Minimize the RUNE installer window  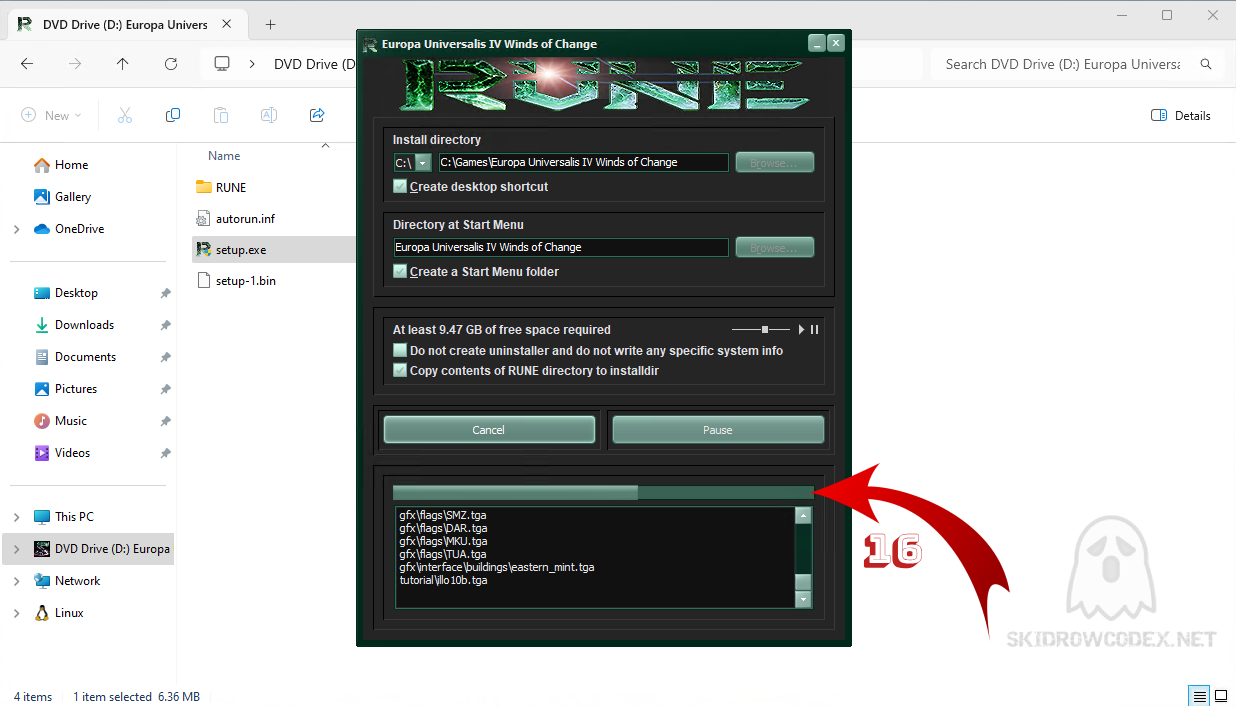tap(817, 43)
